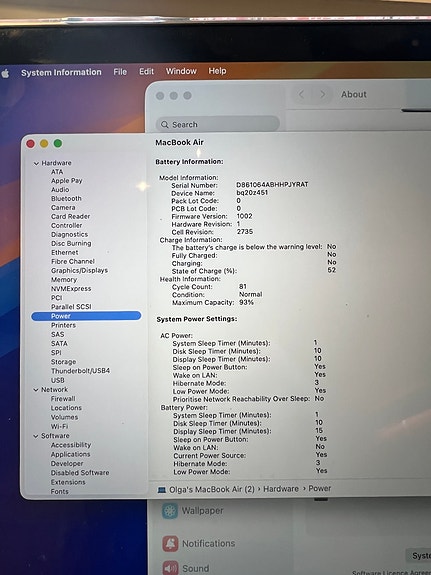Select SAS in the sidebar
431x575 pixels.
(58, 334)
